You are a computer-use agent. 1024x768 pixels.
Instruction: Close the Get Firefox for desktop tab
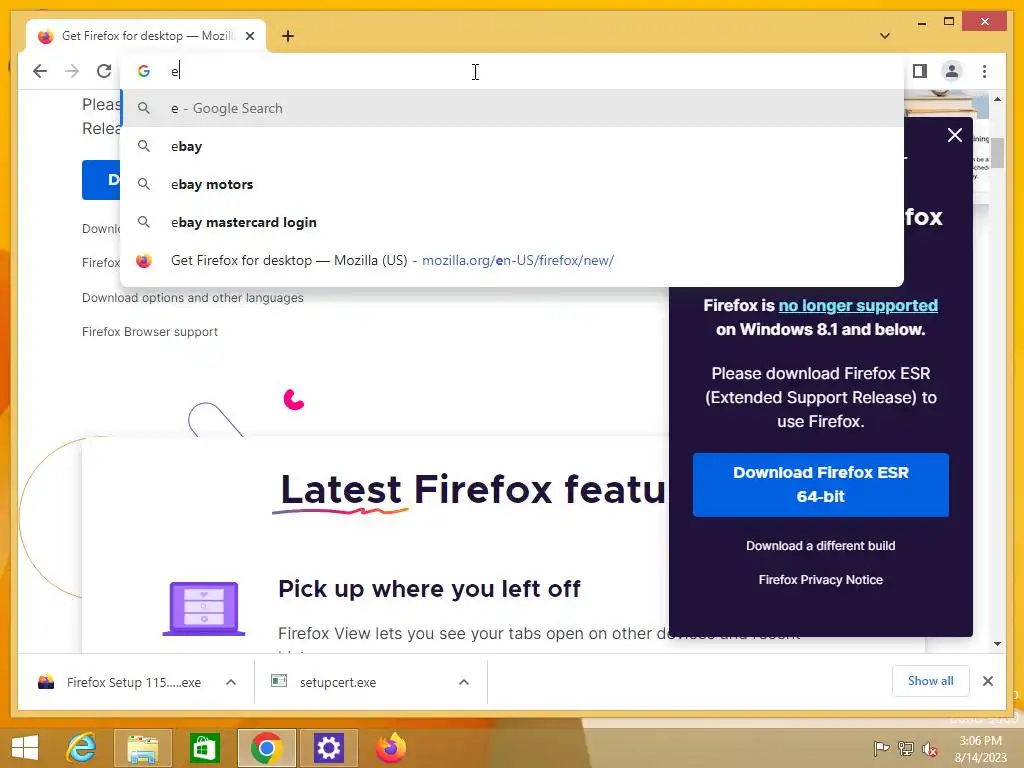tap(249, 36)
